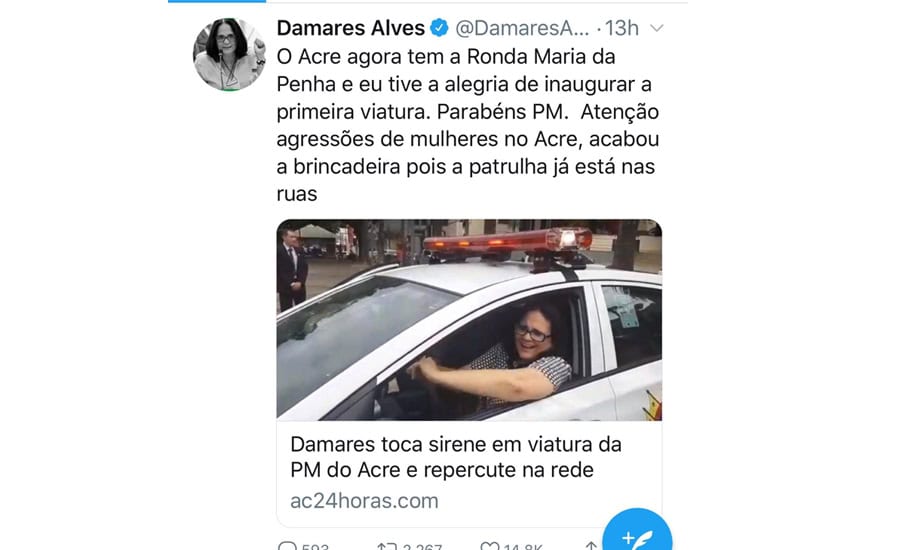Like the tweet with the heart icon
This screenshot has height=550, width=900.
click(489, 546)
